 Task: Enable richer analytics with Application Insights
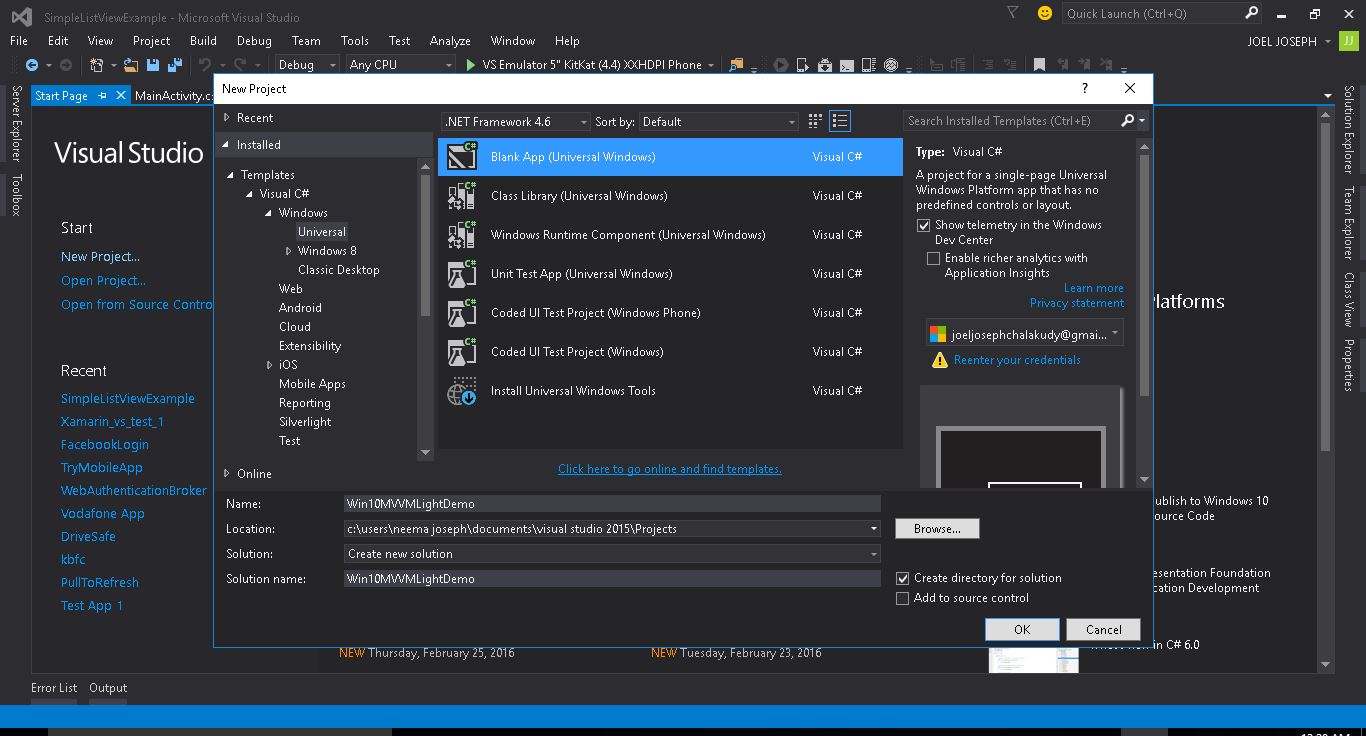[933, 258]
